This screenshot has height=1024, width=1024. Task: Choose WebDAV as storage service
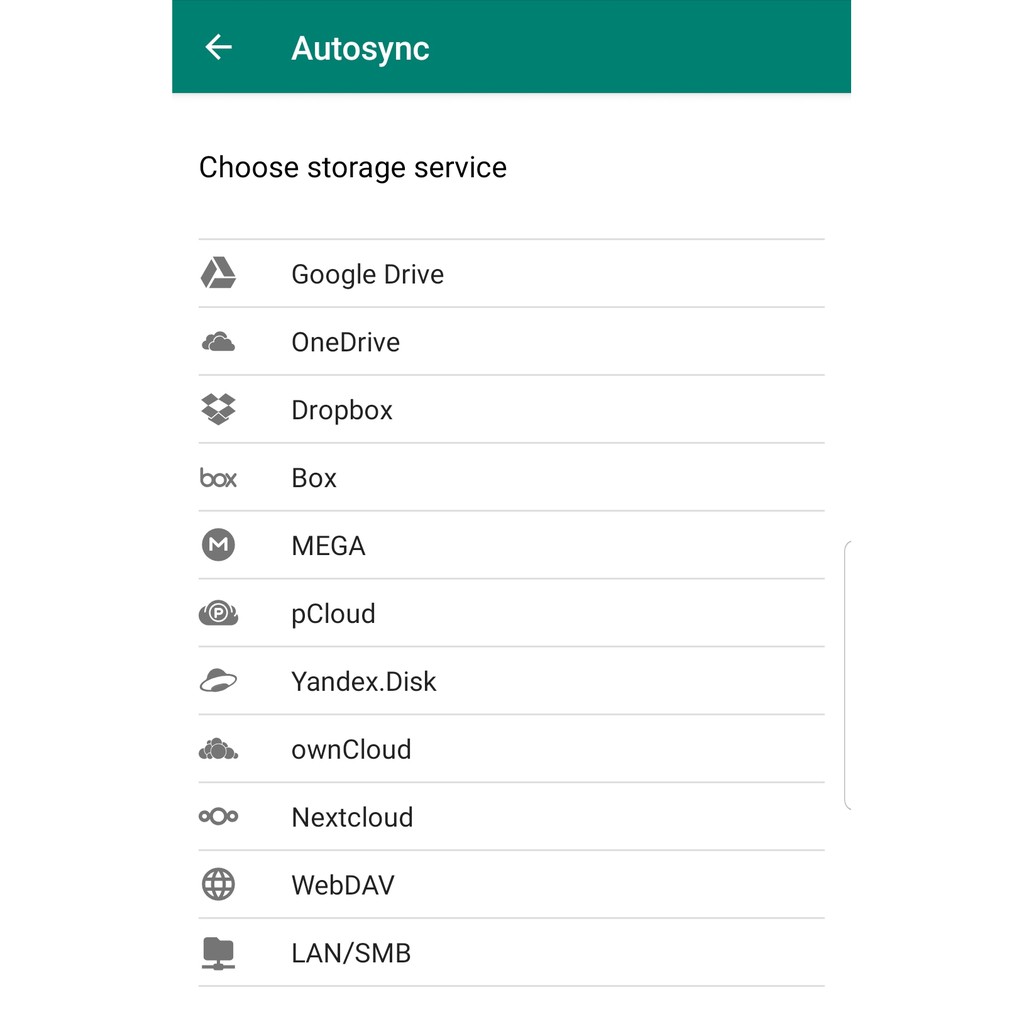coord(343,885)
